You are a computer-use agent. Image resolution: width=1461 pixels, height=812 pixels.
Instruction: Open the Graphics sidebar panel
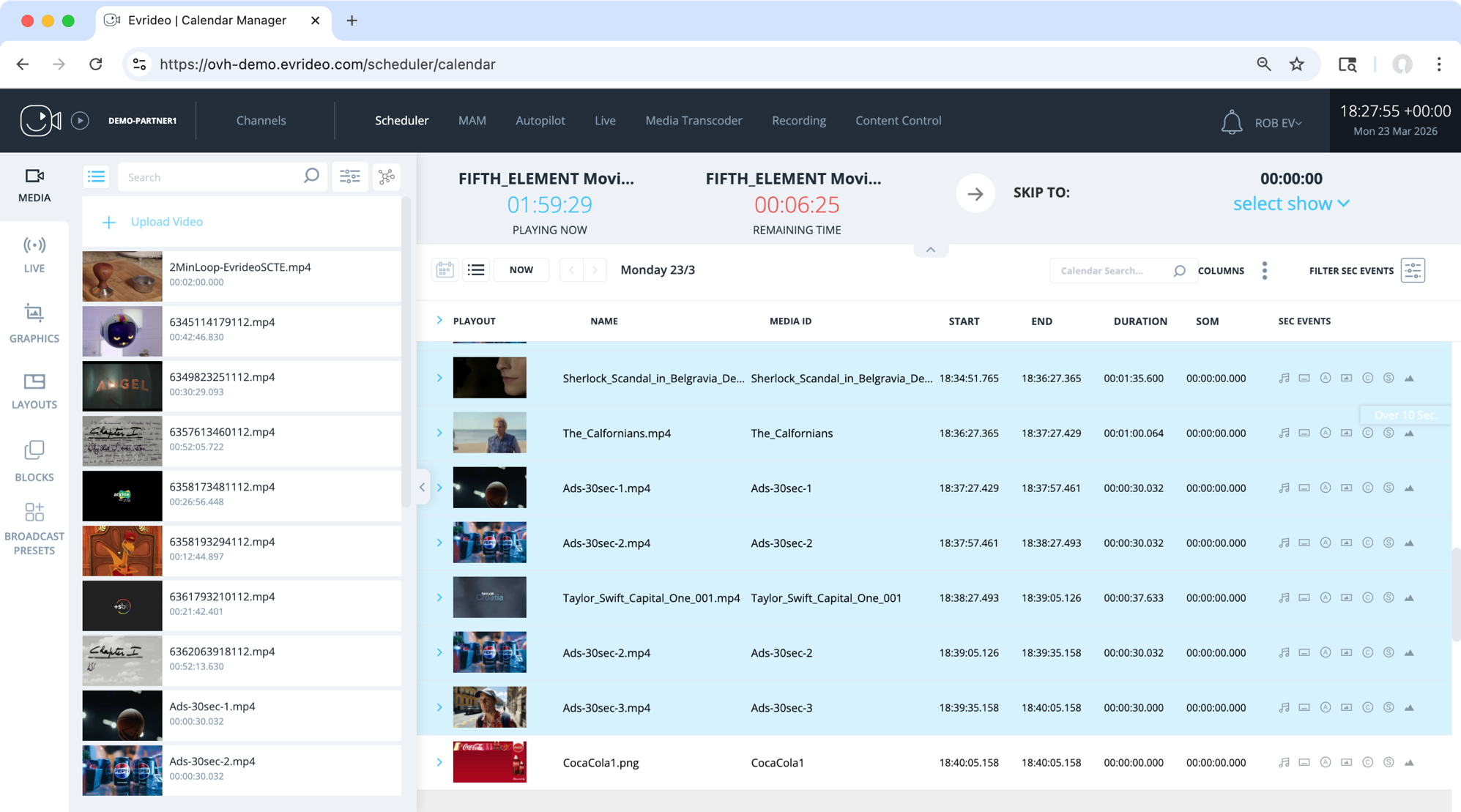point(34,323)
